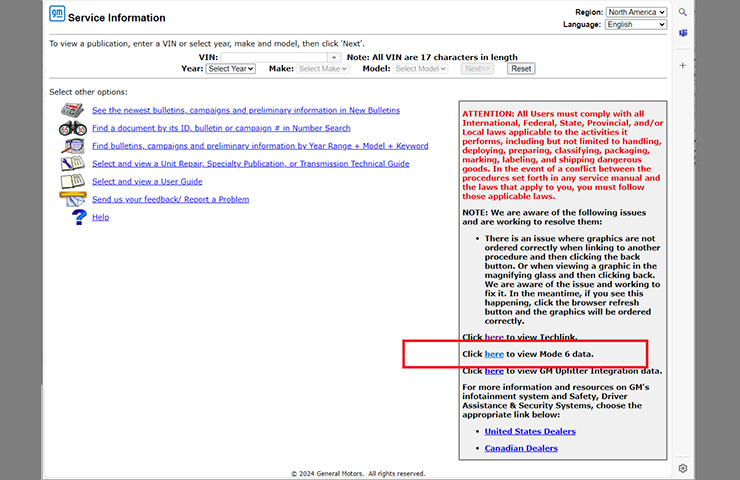The image size is (740, 480).
Task: Open the Select and view a User Guide link
Action: (147, 181)
